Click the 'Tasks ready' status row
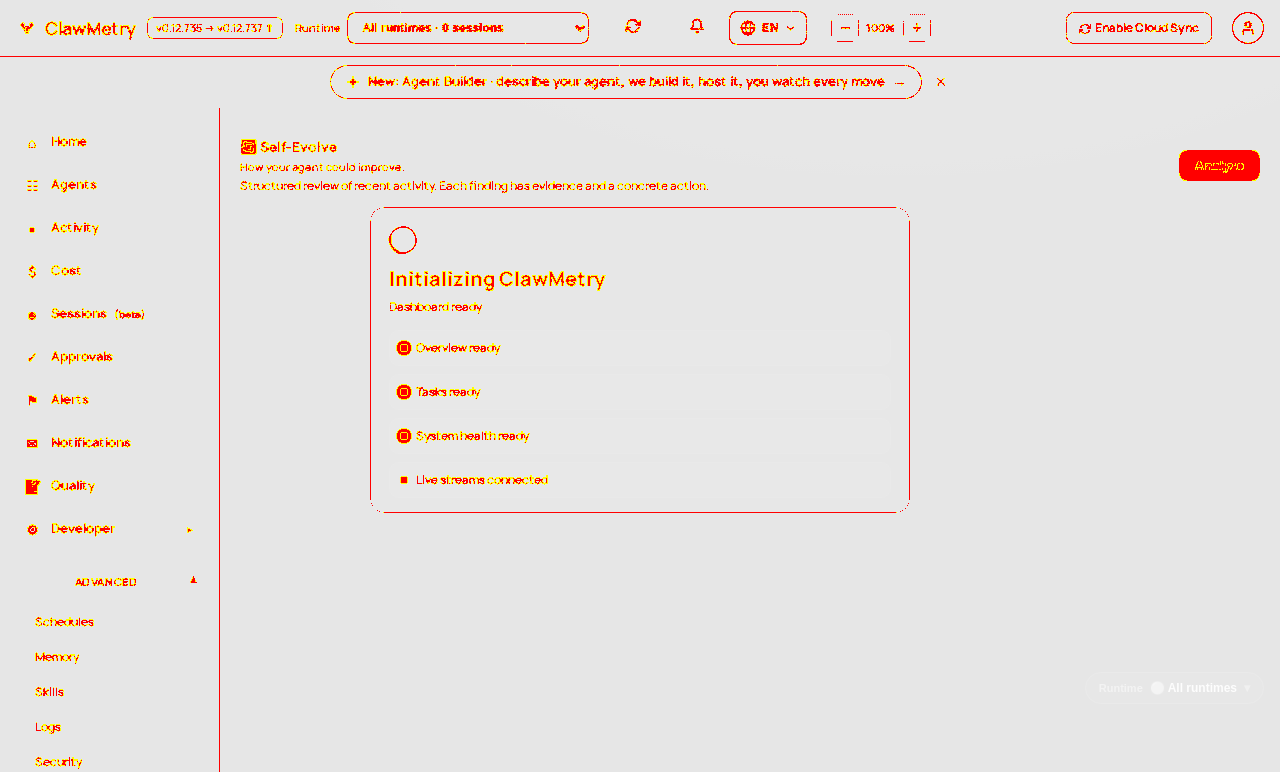Screen dimensions: 1280x772 (x=640, y=392)
